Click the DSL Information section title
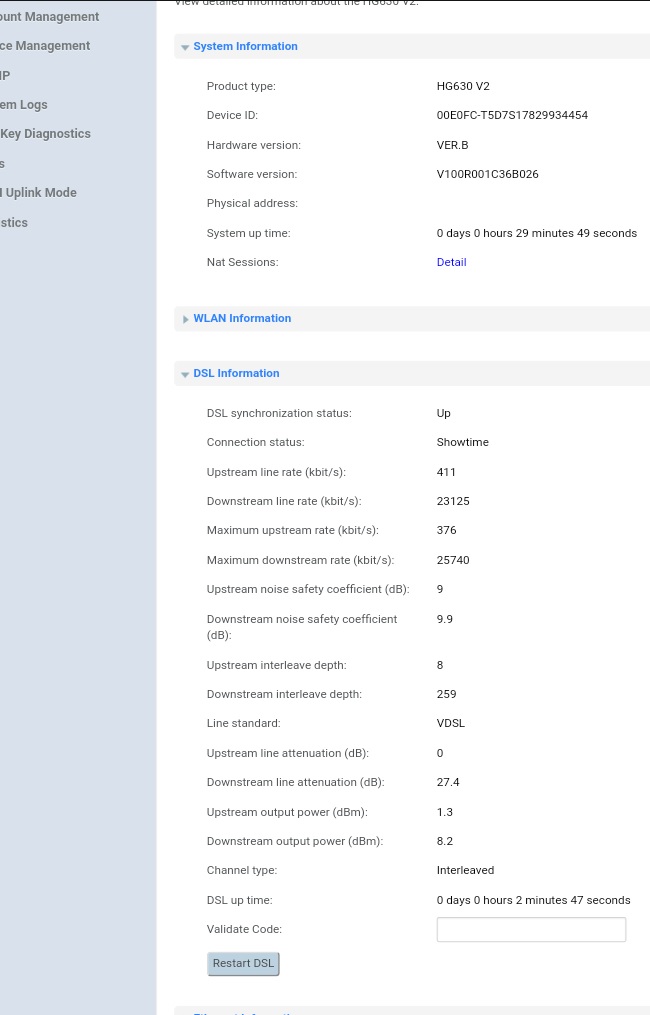Image resolution: width=650 pixels, height=1015 pixels. (236, 373)
